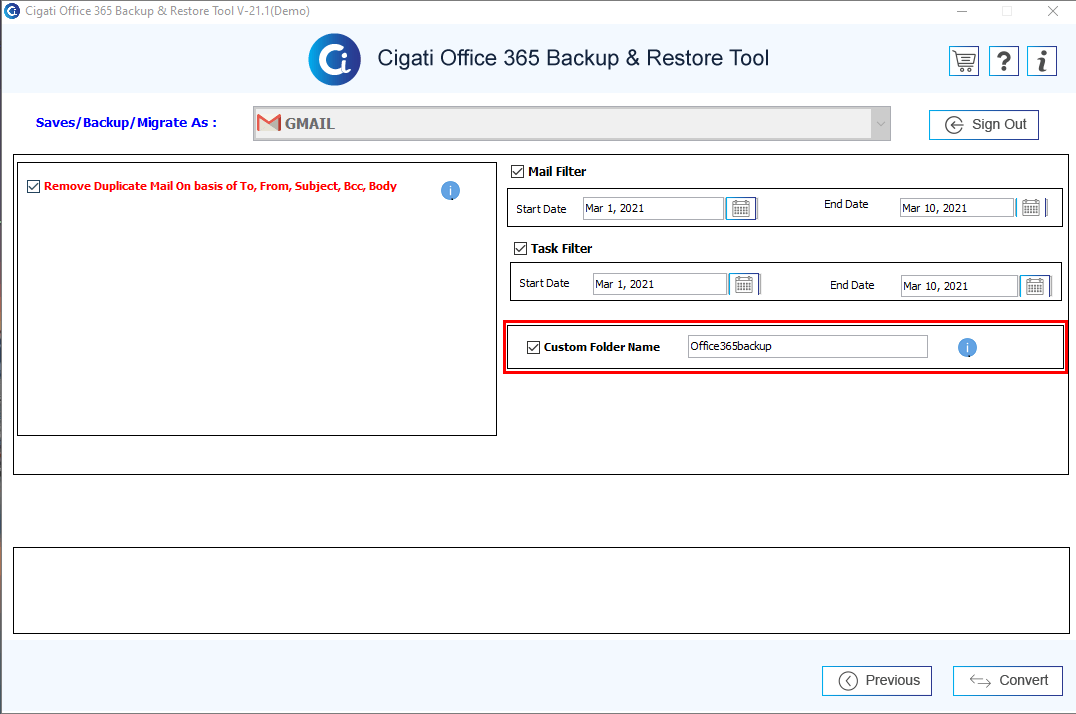Open the info about icon

point(1042,61)
